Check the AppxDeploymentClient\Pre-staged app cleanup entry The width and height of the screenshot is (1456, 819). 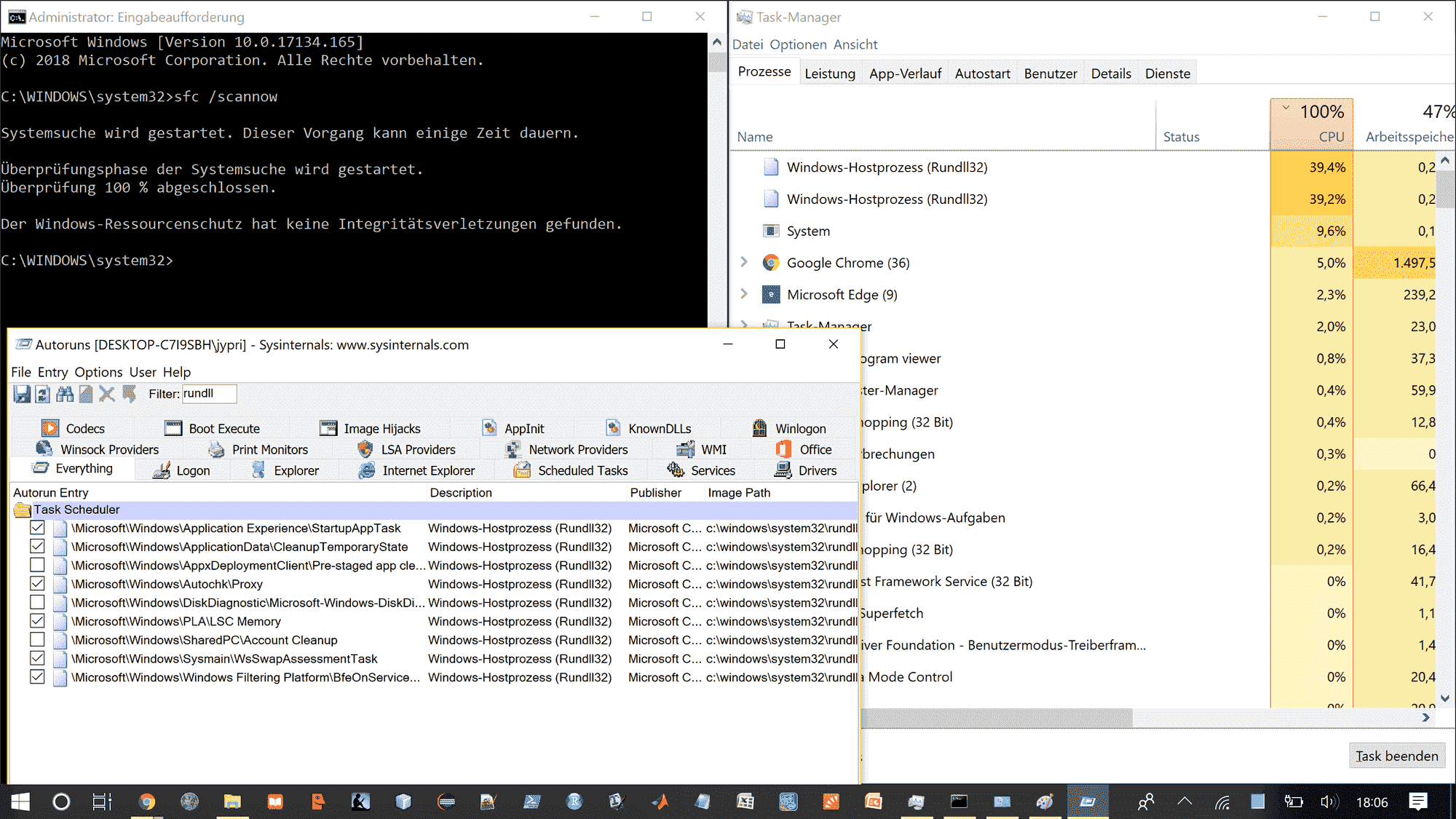[x=37, y=565]
